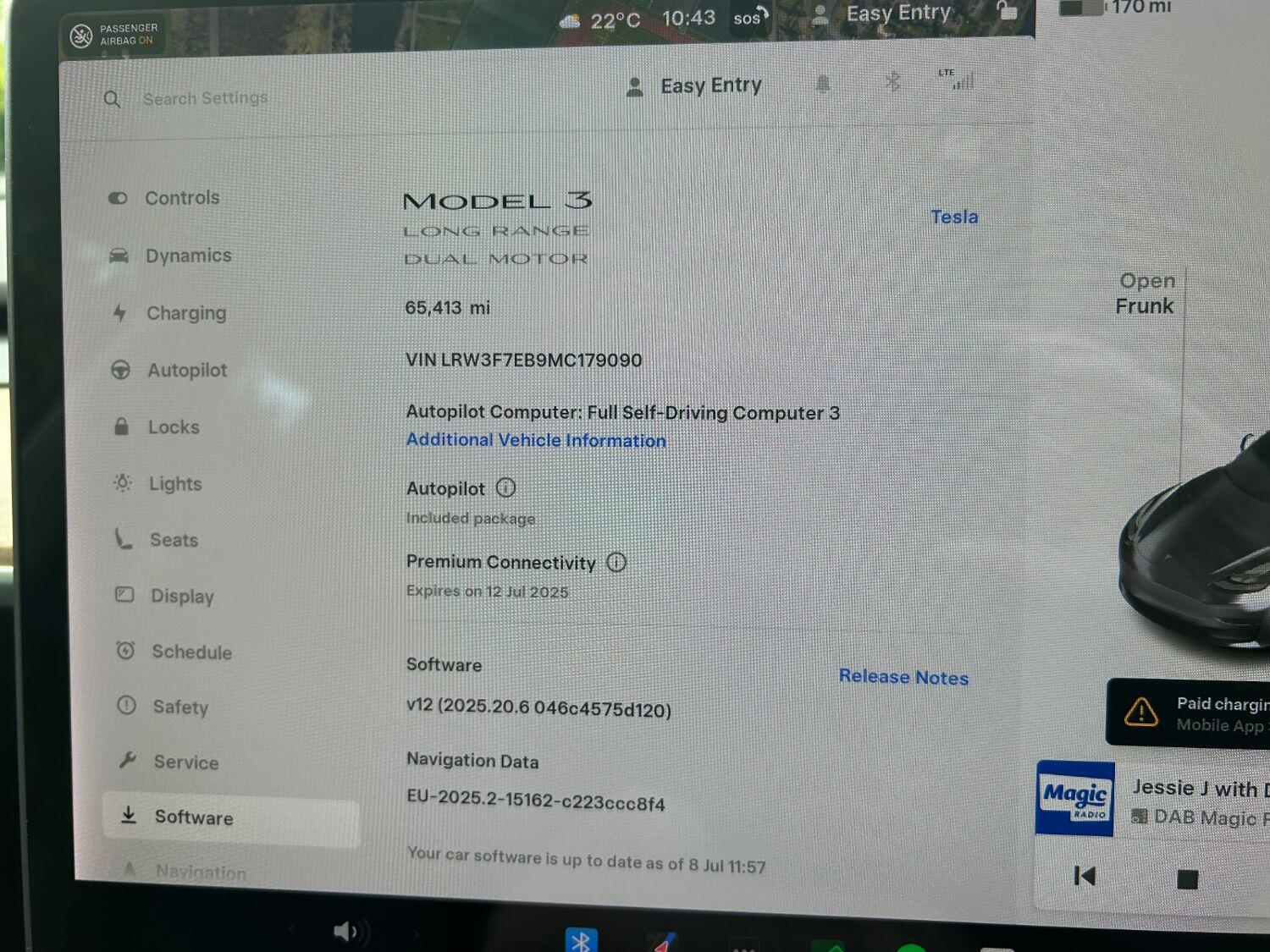Image resolution: width=1270 pixels, height=952 pixels.
Task: Click the SOS icon in status bar
Action: (750, 17)
